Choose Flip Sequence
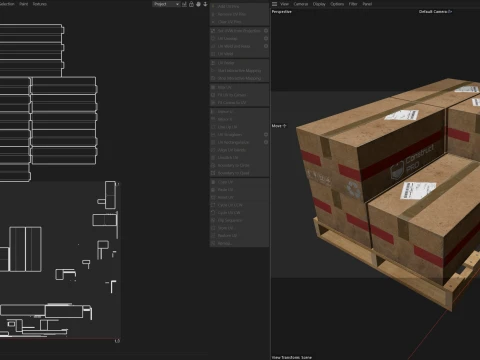 pos(239,220)
